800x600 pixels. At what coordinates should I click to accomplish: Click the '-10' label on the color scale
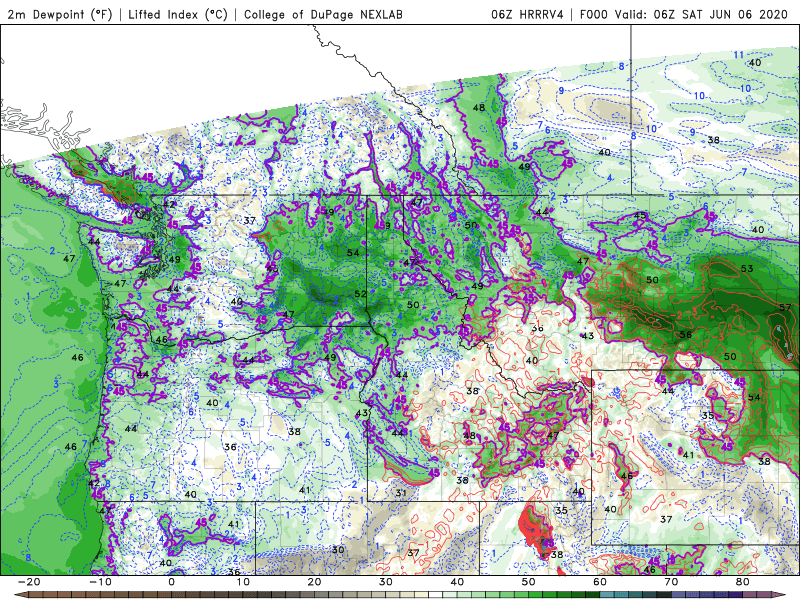(100, 582)
